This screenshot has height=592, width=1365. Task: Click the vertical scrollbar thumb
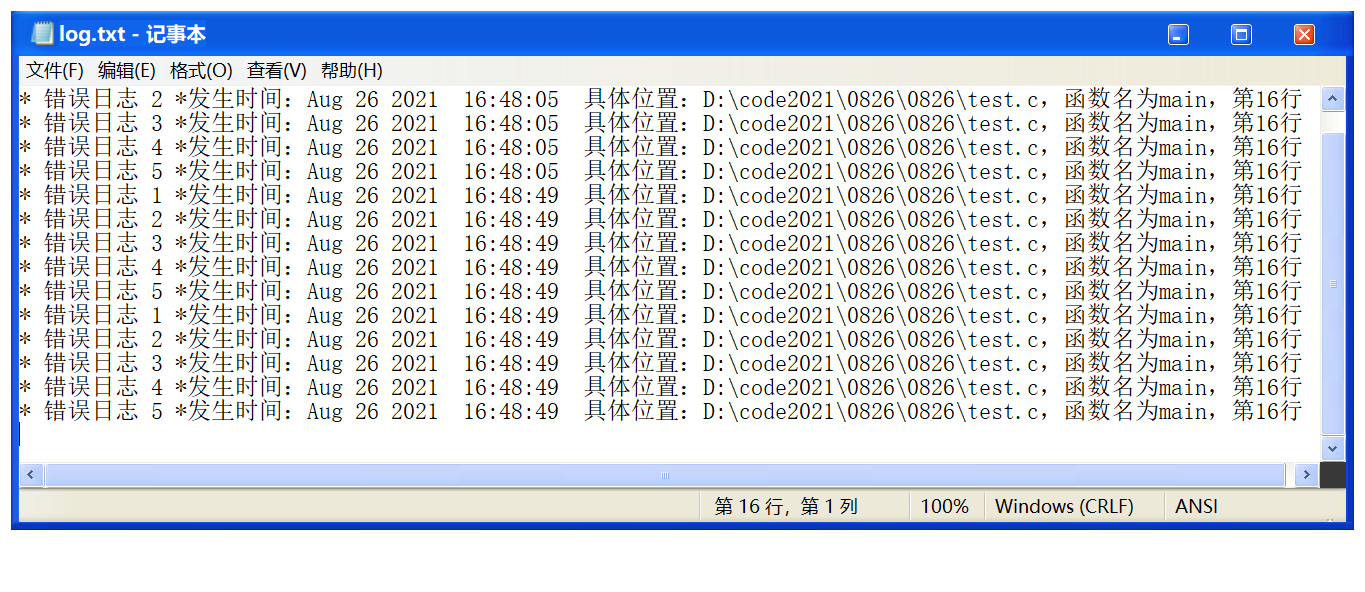(x=1333, y=284)
